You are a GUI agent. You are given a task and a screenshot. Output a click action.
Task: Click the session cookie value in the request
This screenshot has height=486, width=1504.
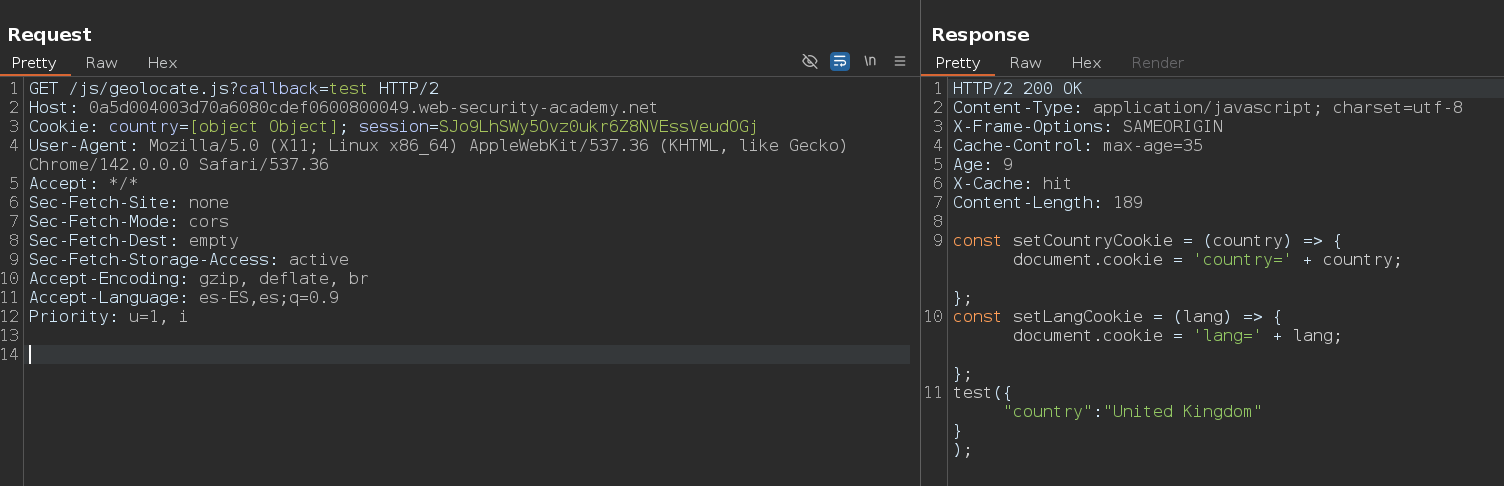[x=597, y=127]
